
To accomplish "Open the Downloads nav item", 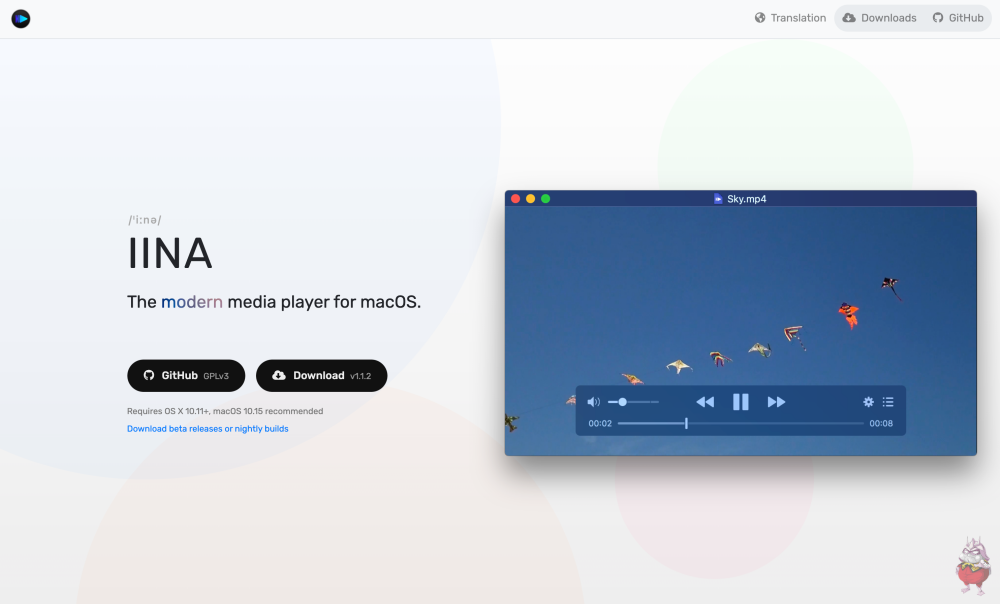I will pyautogui.click(x=879, y=18).
